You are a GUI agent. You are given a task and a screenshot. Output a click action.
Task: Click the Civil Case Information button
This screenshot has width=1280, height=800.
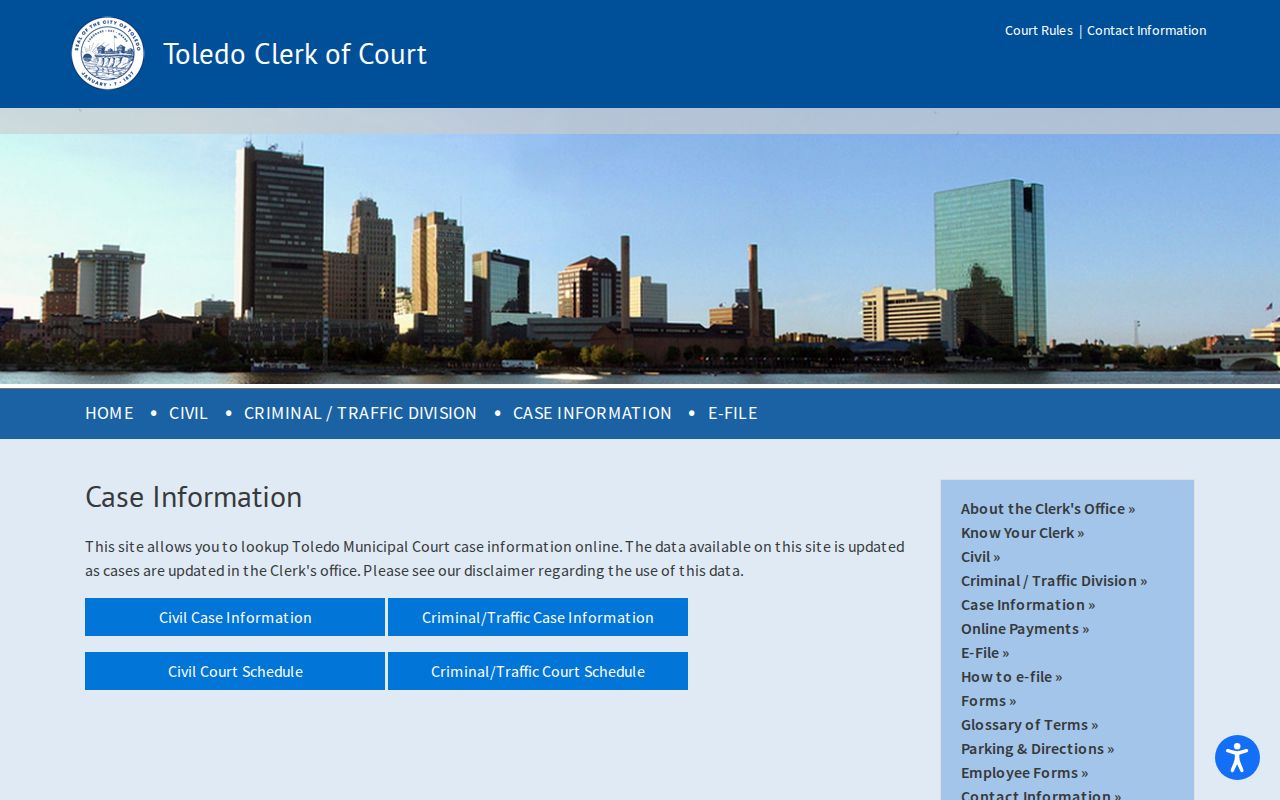tap(235, 617)
